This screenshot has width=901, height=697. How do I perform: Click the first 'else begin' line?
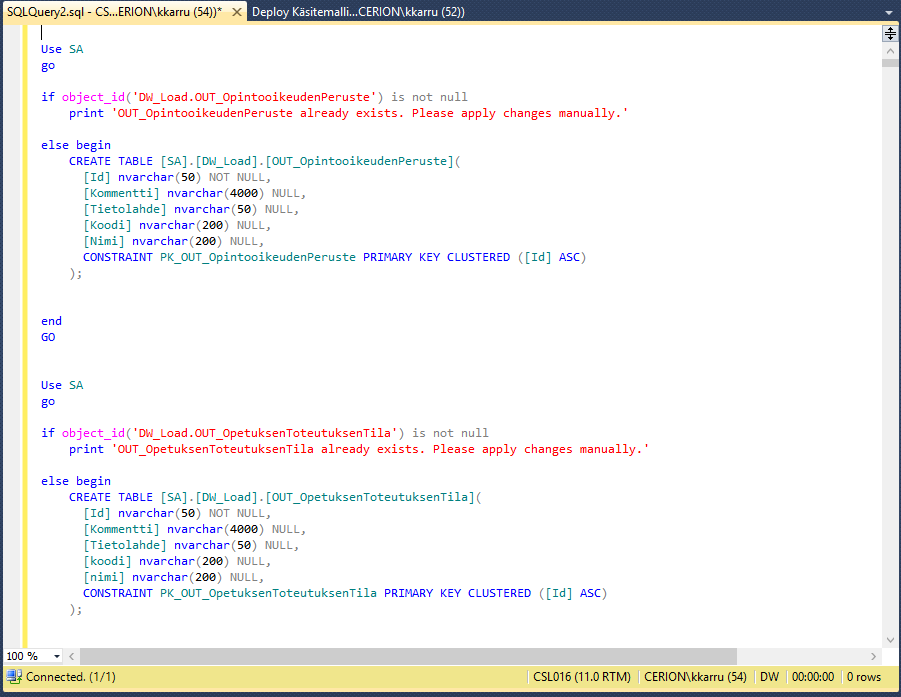pyautogui.click(x=76, y=145)
